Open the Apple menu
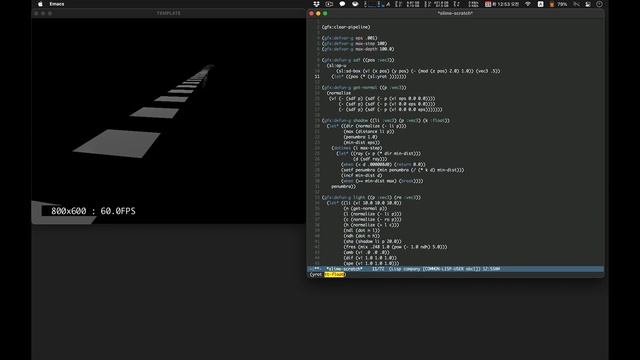This screenshot has width=640, height=360. pyautogui.click(x=40, y=4)
